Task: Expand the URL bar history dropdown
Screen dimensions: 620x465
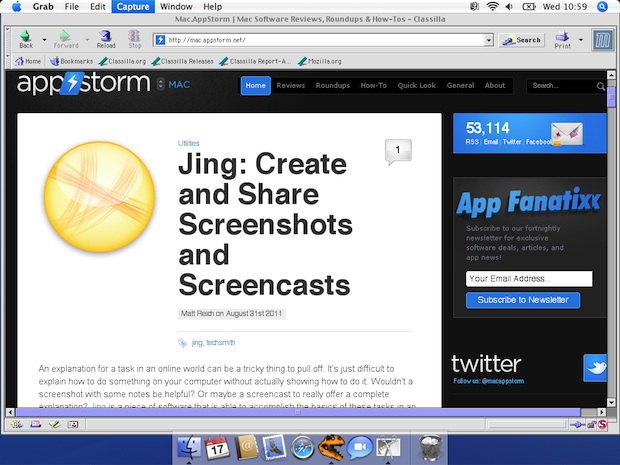Action: point(489,40)
